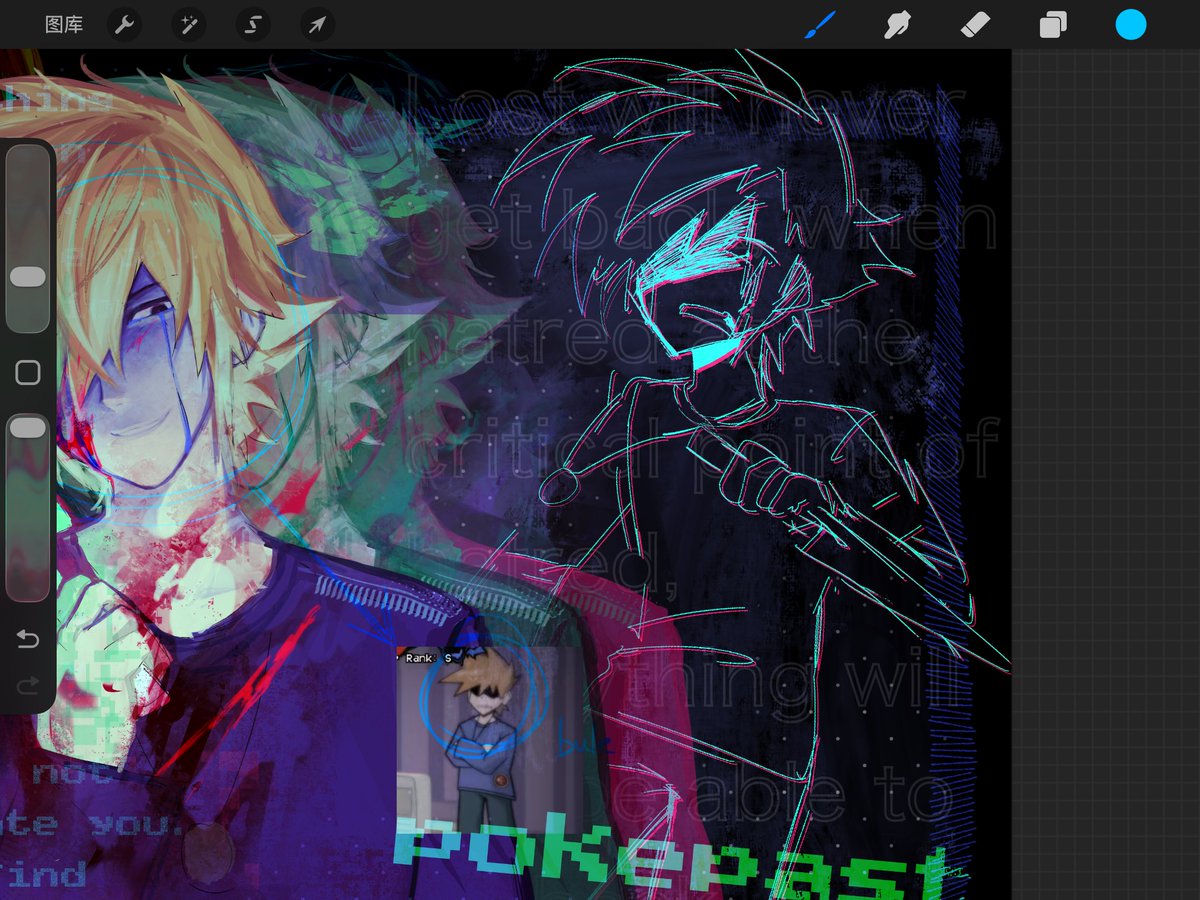Undo the last stroke with the undo arrow
This screenshot has height=900, width=1200.
[28, 639]
